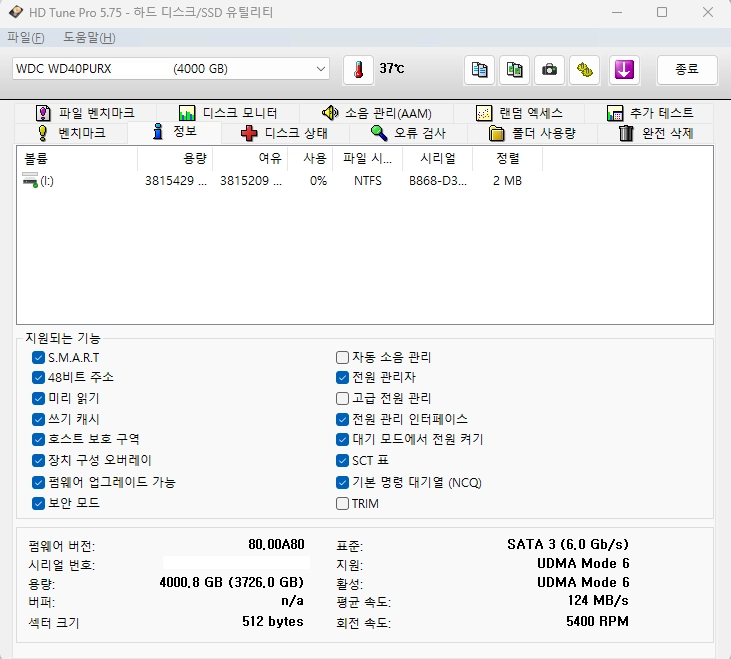
Task: Click the 3815429 capacity value
Action: [175, 180]
